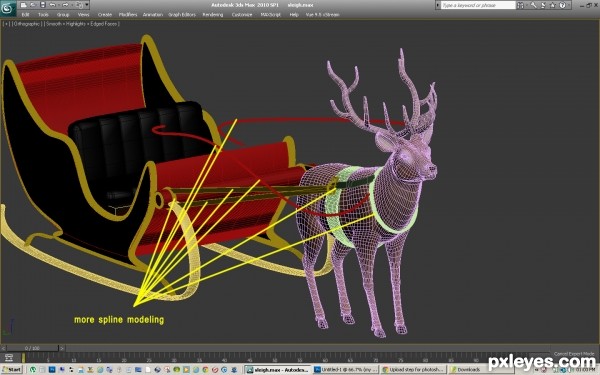Screen dimensions: 600x375
Task: Click the Open File icon in quick access toolbar
Action: (33, 5)
